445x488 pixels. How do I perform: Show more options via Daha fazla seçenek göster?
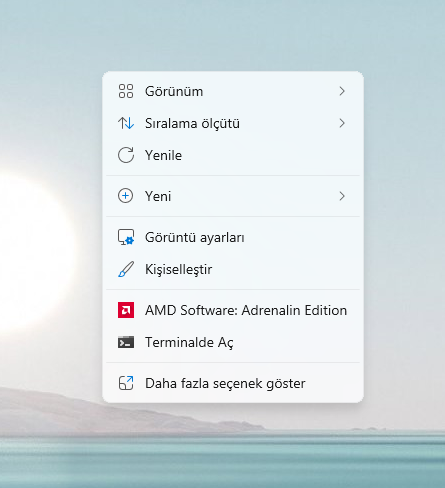[233, 383]
